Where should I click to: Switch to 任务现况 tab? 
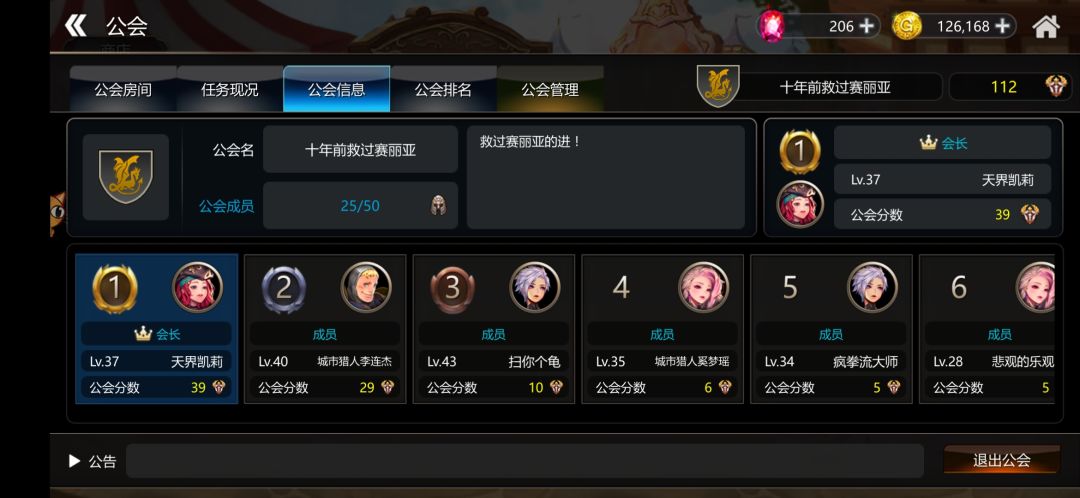point(229,89)
